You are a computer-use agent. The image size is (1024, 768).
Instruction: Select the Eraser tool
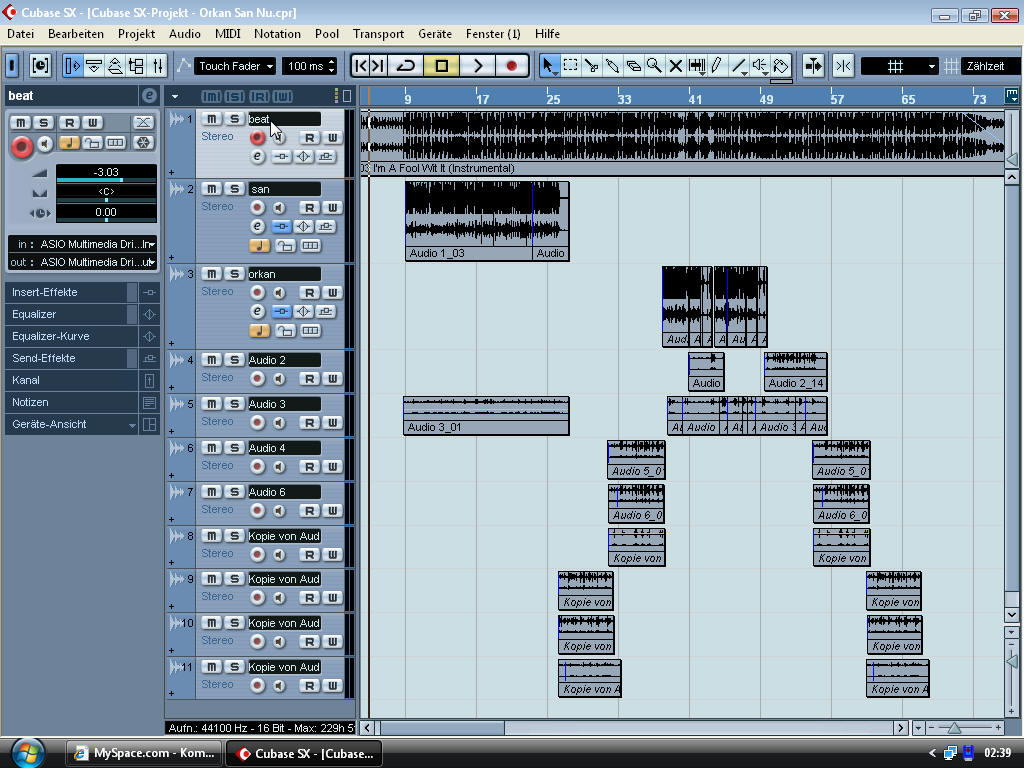[x=633, y=65]
